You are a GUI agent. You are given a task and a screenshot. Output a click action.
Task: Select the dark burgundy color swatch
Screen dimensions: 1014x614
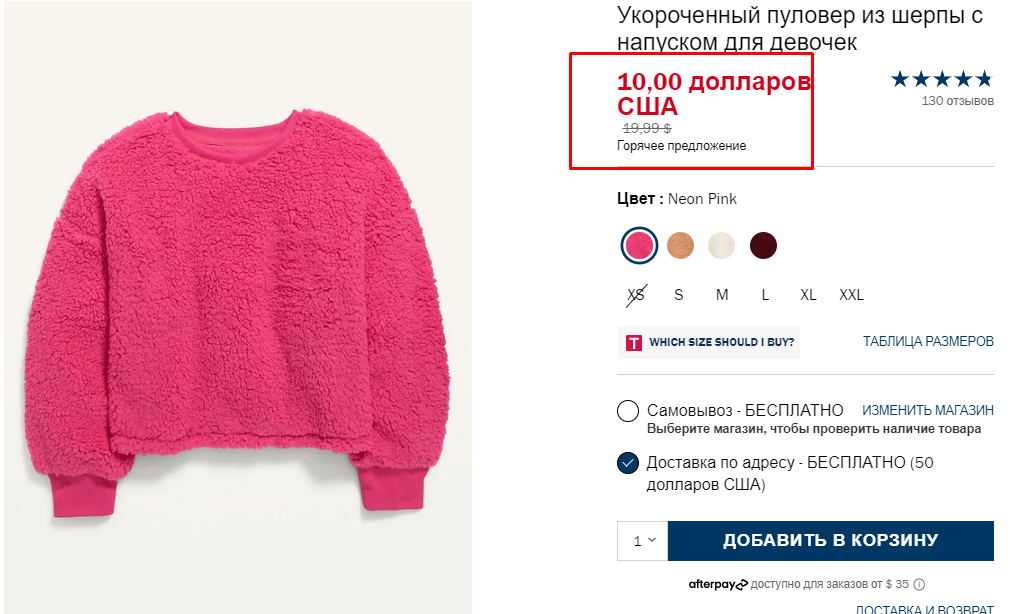point(763,245)
